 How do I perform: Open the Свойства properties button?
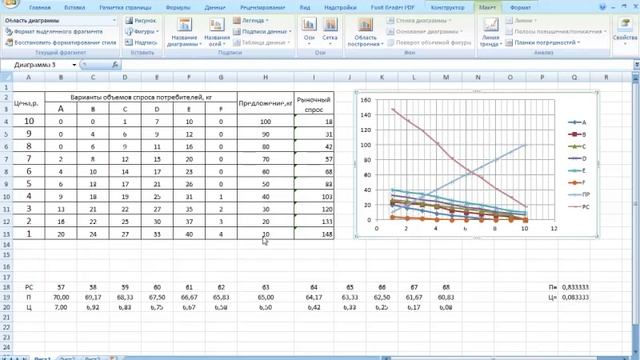coord(624,30)
